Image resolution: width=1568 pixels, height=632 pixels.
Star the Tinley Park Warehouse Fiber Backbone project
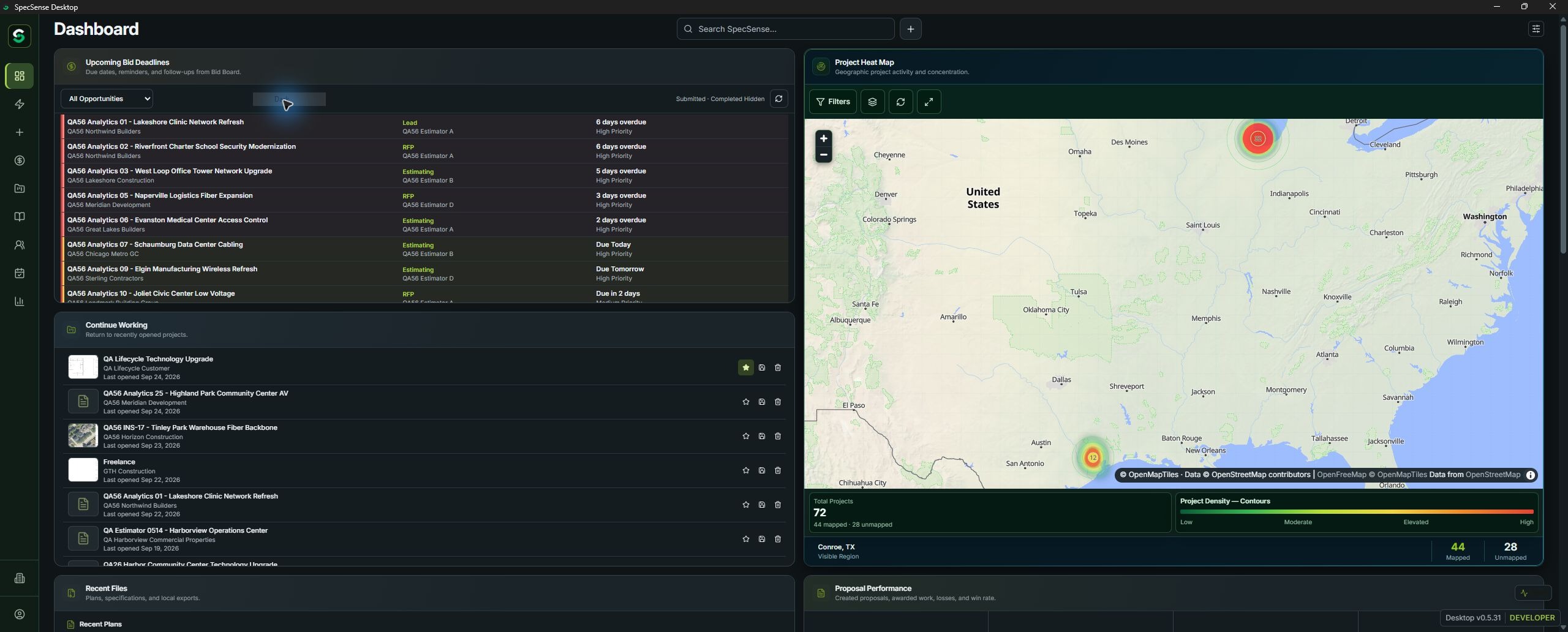[745, 436]
